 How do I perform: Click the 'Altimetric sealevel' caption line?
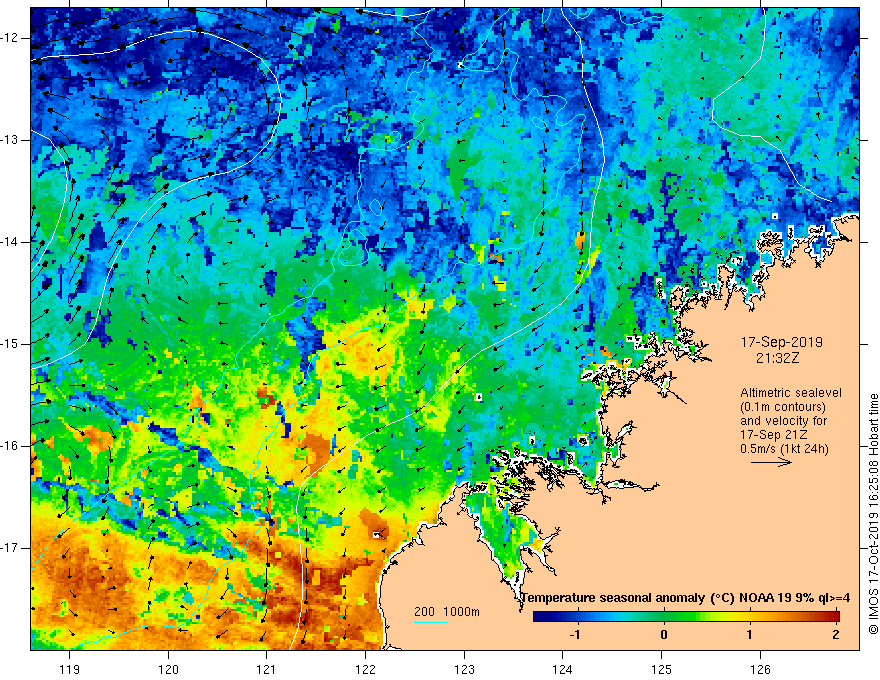pyautogui.click(x=791, y=393)
